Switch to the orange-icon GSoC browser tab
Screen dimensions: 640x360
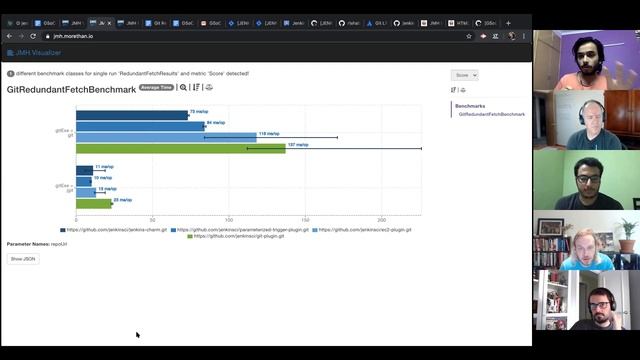pos(211,23)
